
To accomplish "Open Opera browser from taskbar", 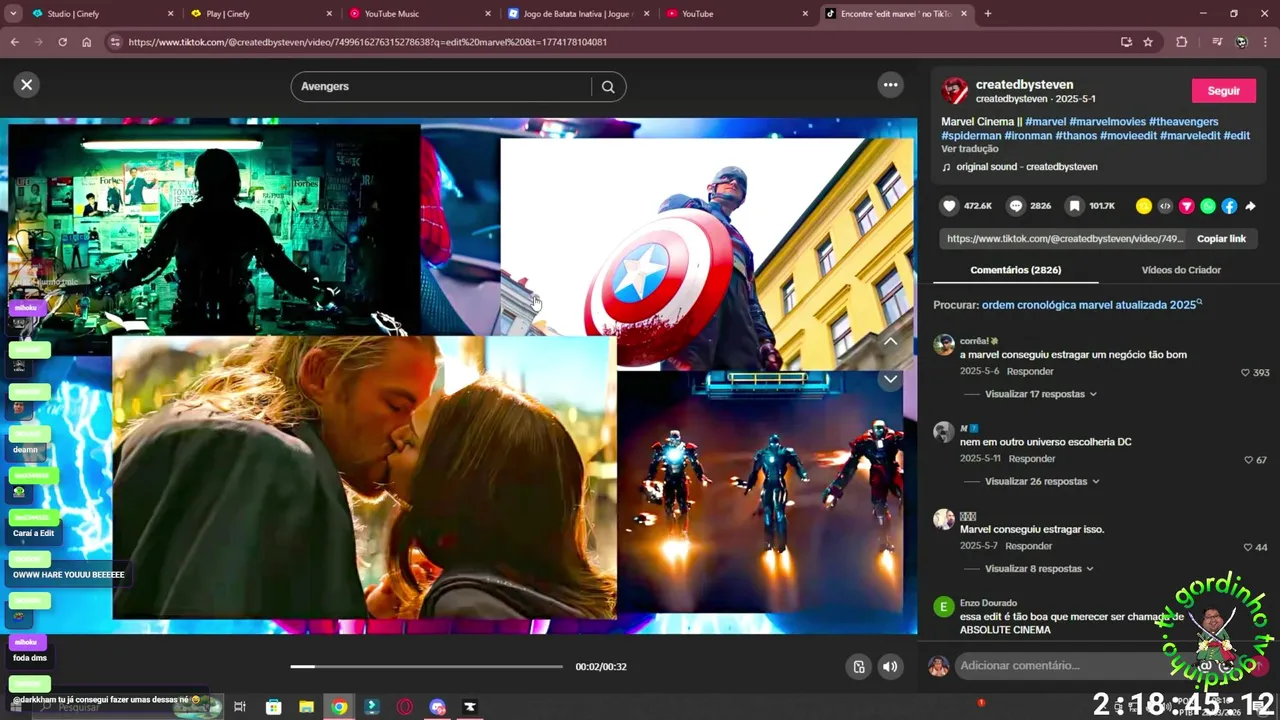I will 405,707.
